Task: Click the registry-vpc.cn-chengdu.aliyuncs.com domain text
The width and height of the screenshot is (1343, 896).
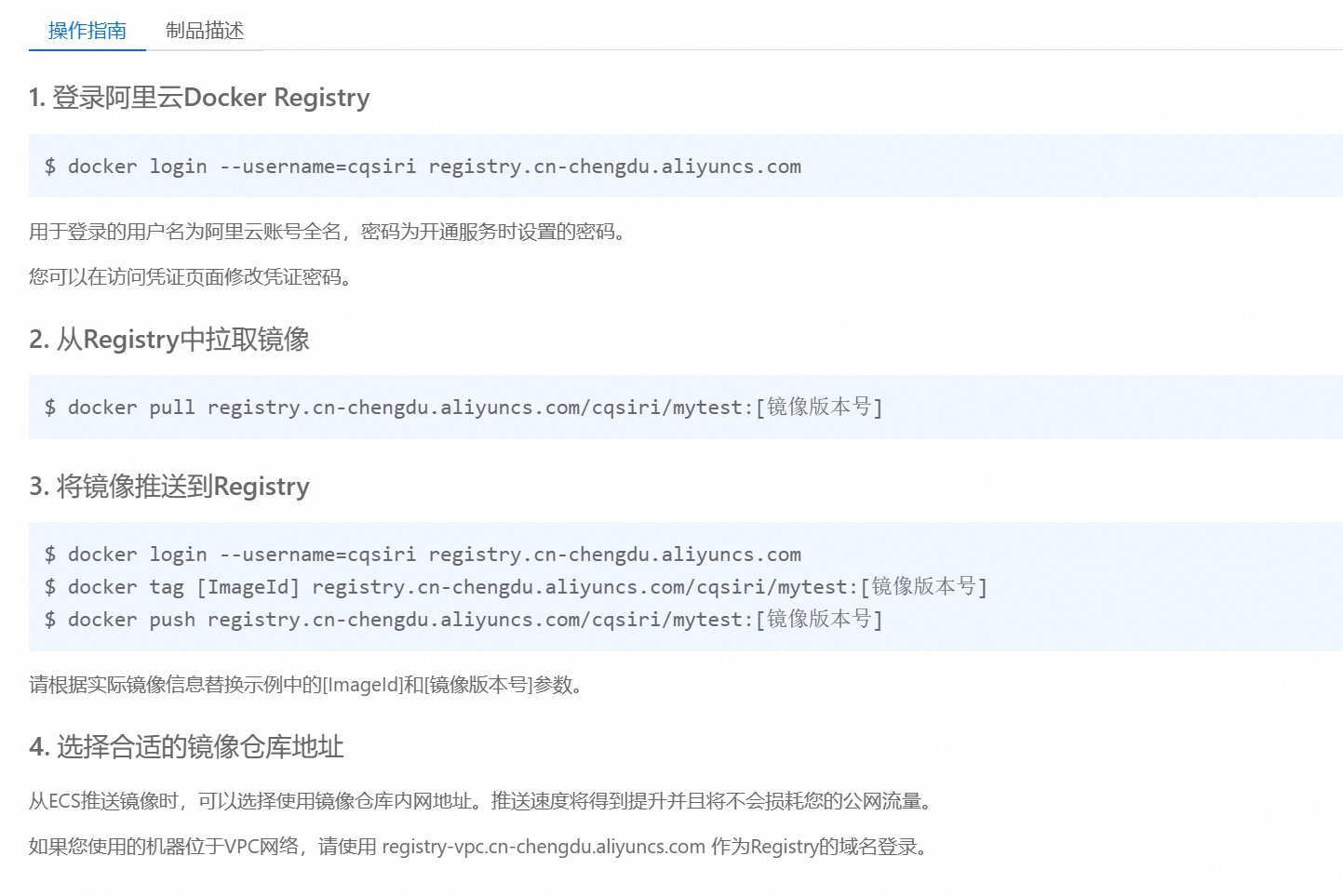Action: click(543, 847)
